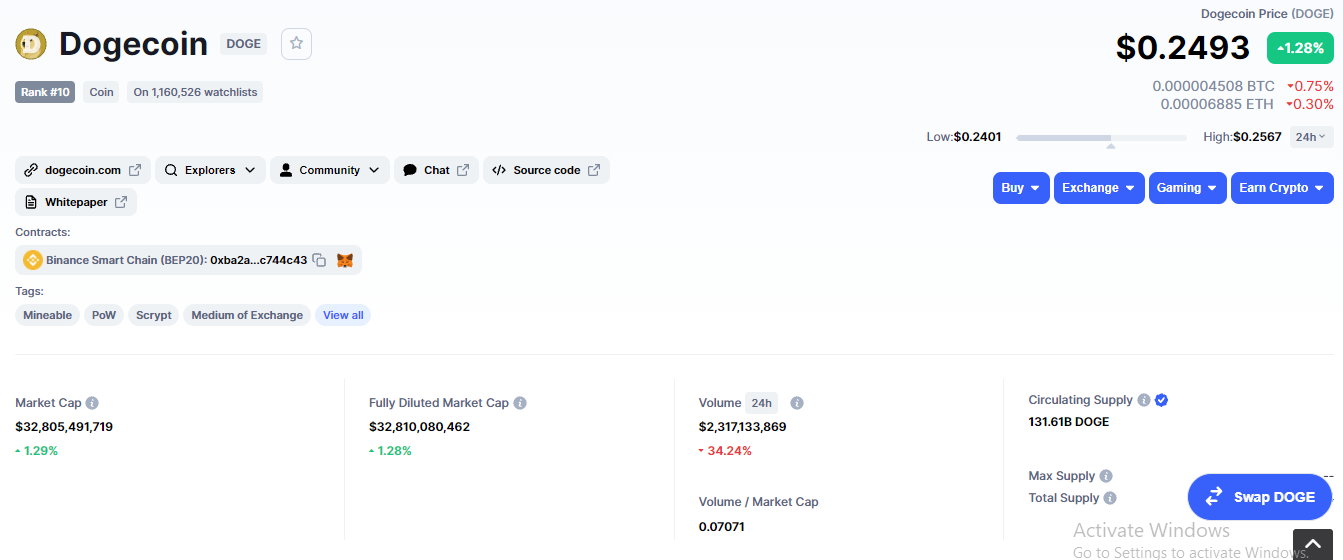
Task: Click the Dogecoin logo icon
Action: point(31,44)
